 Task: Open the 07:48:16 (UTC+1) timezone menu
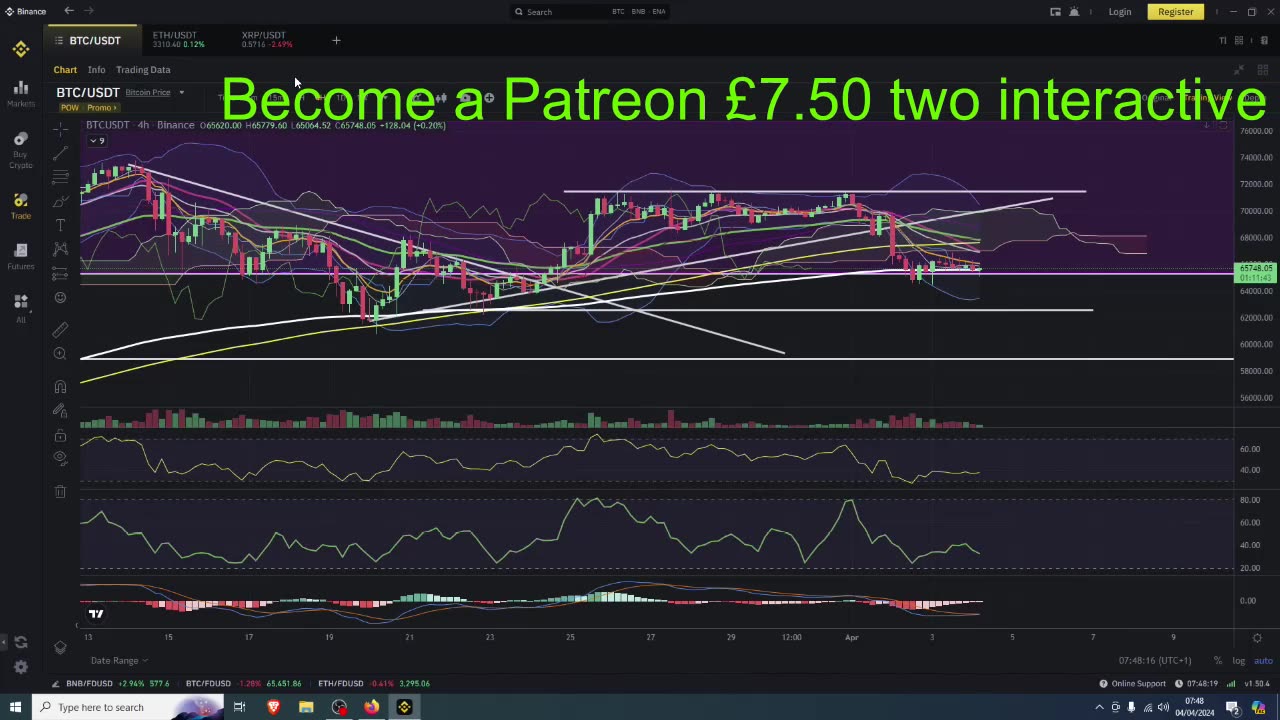coord(1155,660)
